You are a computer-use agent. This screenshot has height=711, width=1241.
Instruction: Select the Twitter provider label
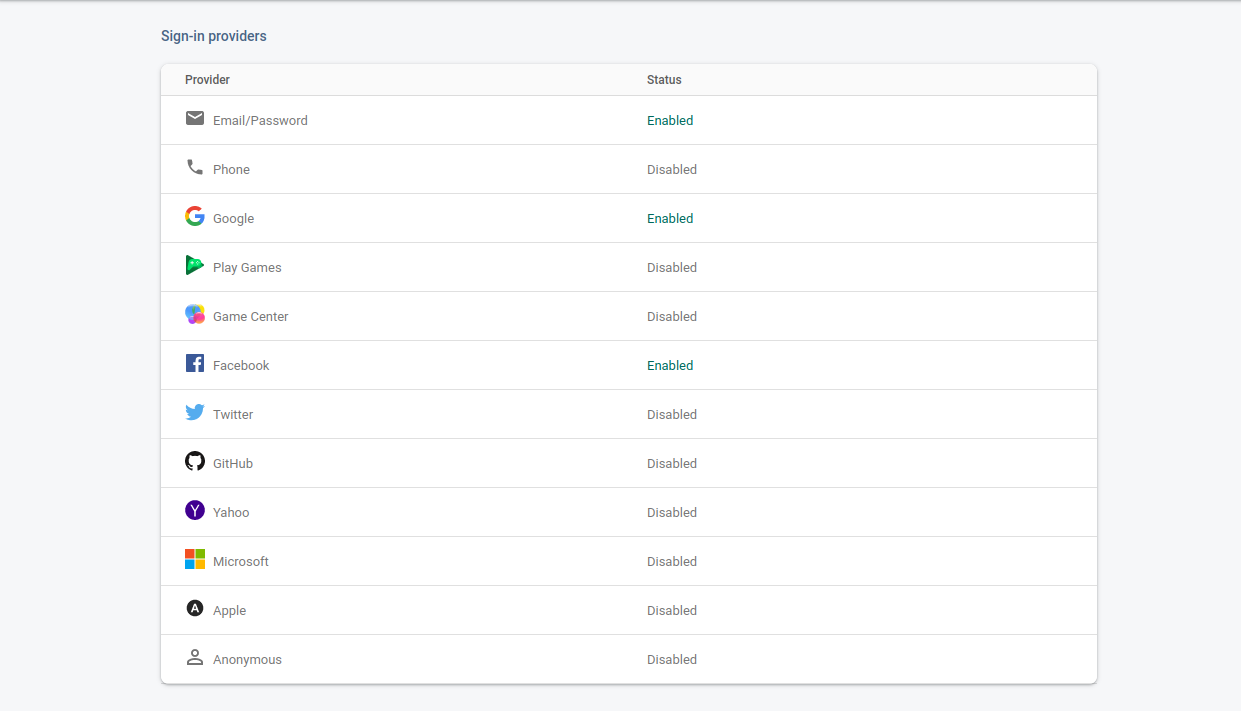pyautogui.click(x=233, y=414)
